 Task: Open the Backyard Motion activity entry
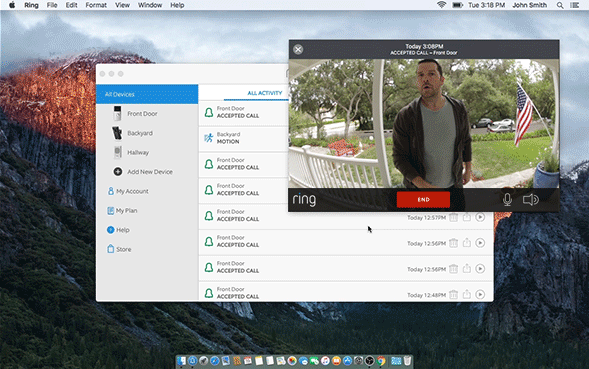[x=243, y=138]
